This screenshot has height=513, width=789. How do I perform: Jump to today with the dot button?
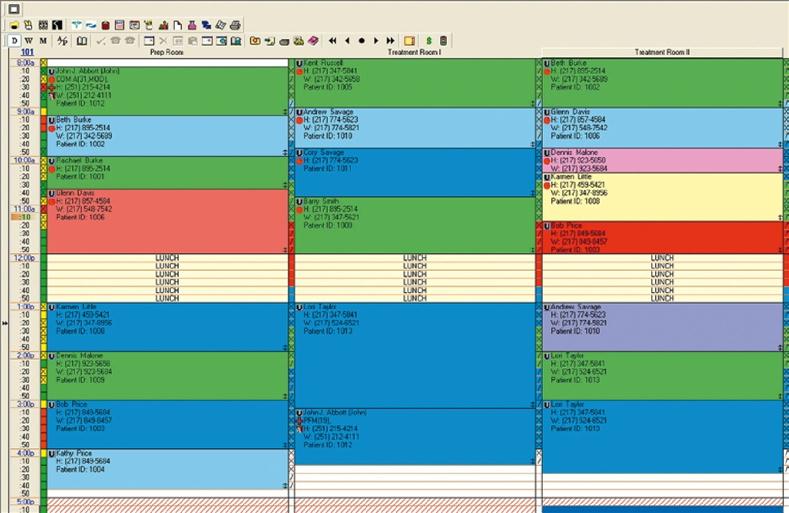coord(361,40)
